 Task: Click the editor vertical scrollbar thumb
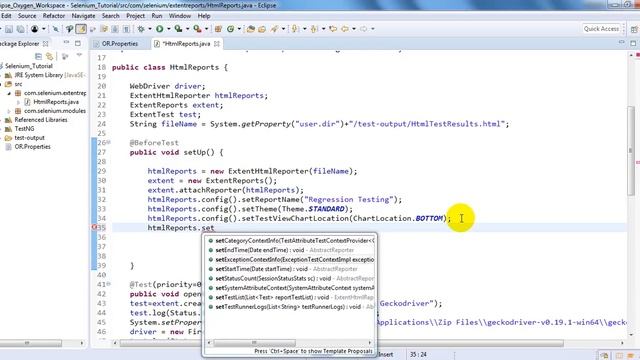tap(631, 151)
